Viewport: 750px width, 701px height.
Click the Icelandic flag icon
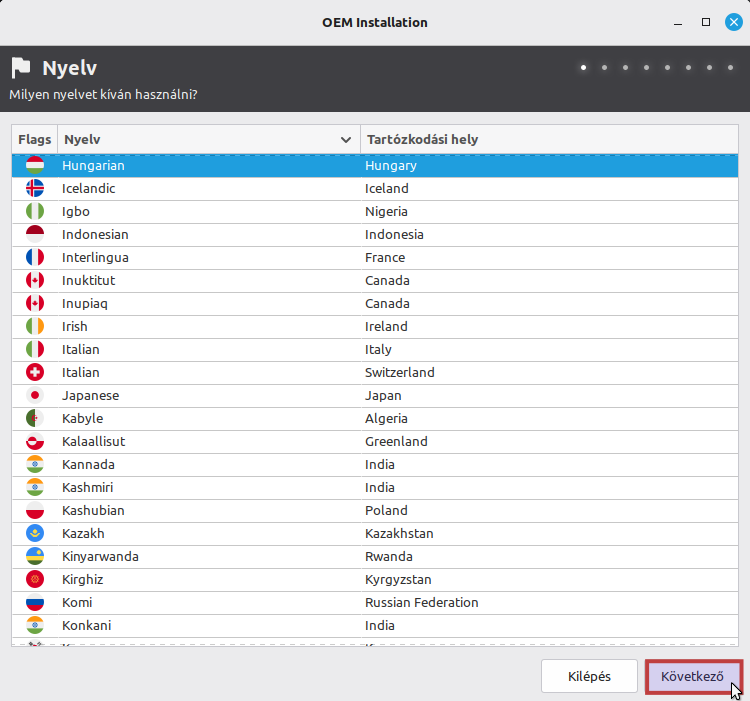pyautogui.click(x=34, y=188)
